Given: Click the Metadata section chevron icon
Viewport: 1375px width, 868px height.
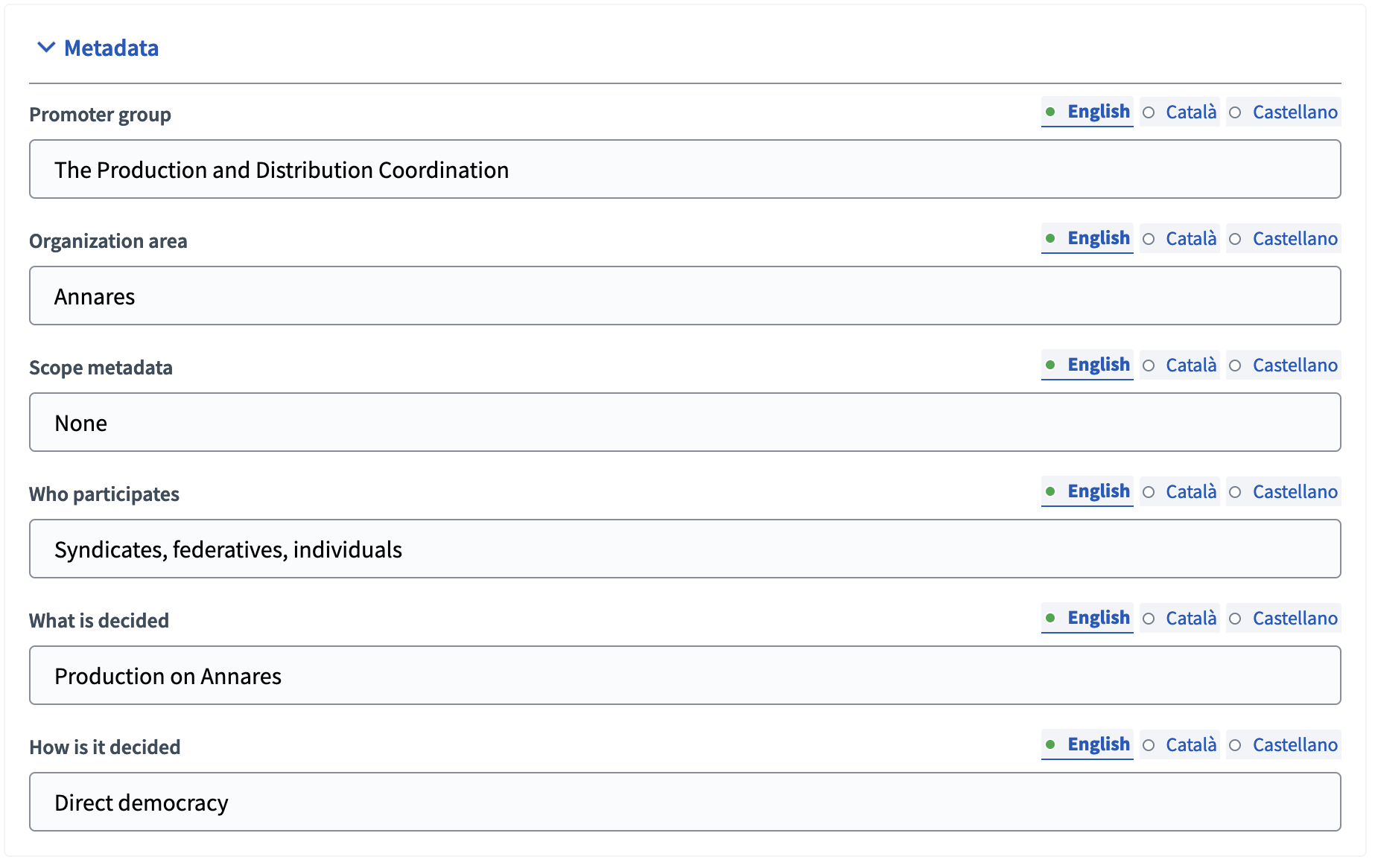Looking at the screenshot, I should [x=45, y=48].
